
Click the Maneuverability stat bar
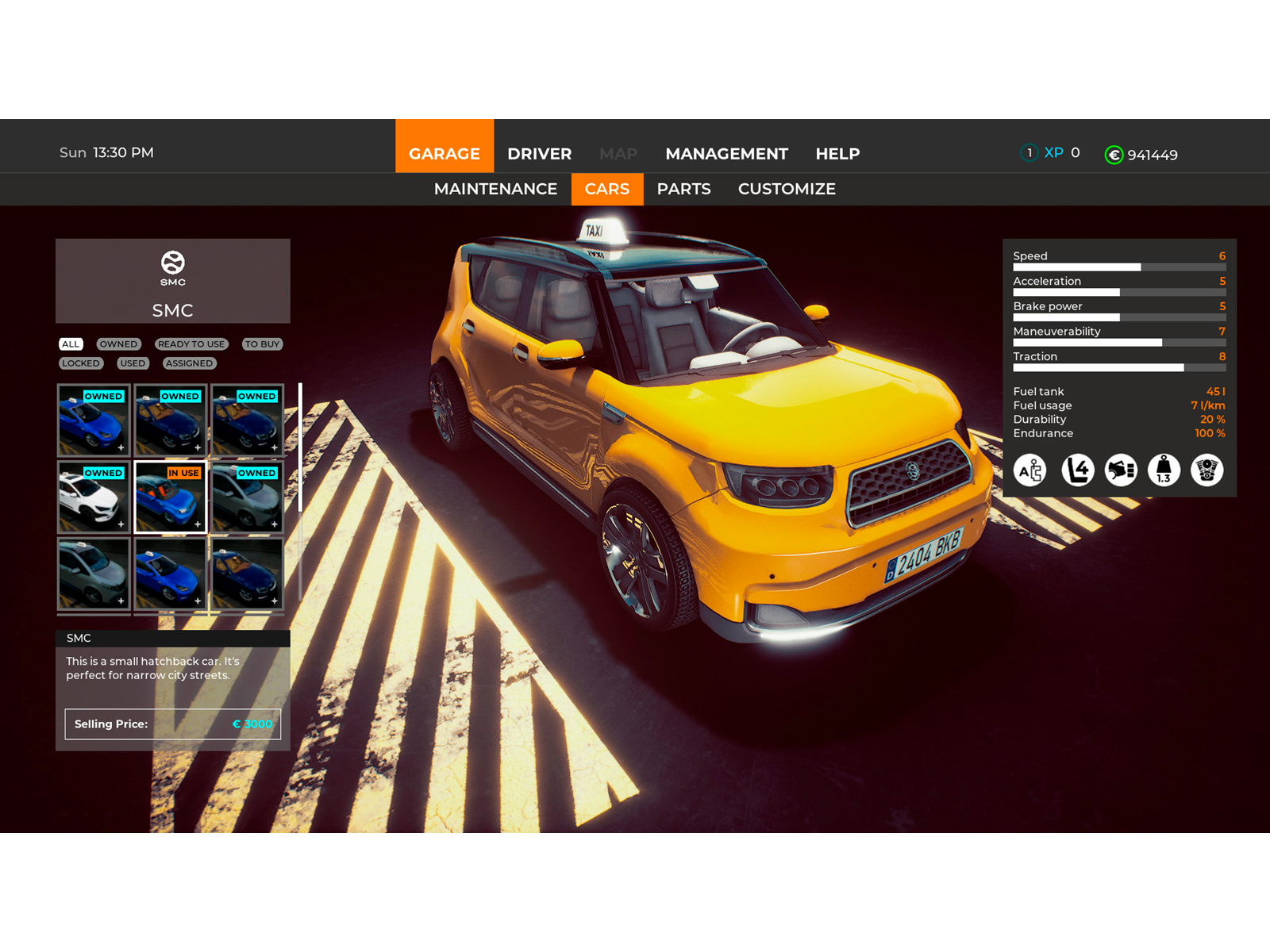pyautogui.click(x=1119, y=343)
